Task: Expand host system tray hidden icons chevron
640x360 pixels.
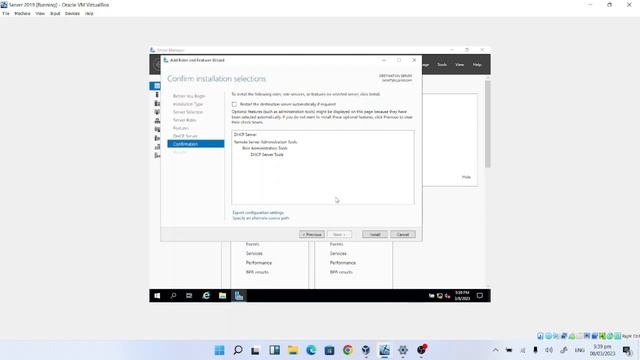Action: click(x=495, y=350)
